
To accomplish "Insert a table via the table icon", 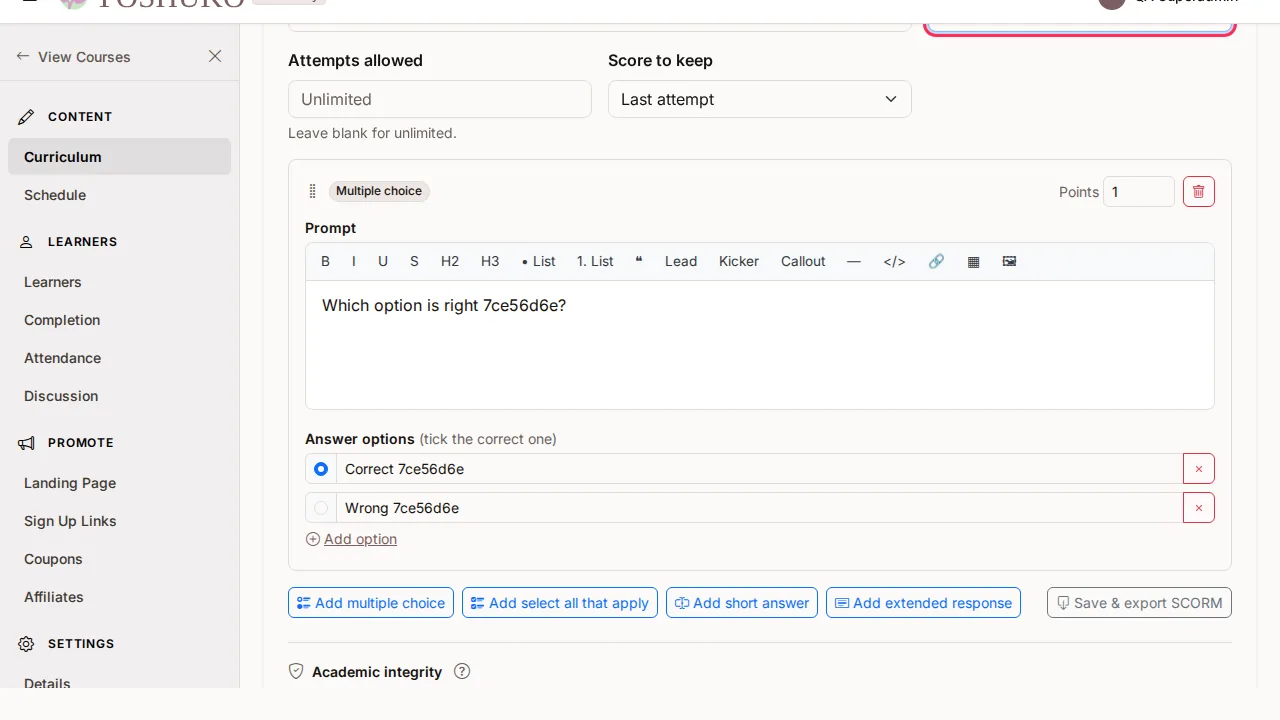I will [973, 261].
